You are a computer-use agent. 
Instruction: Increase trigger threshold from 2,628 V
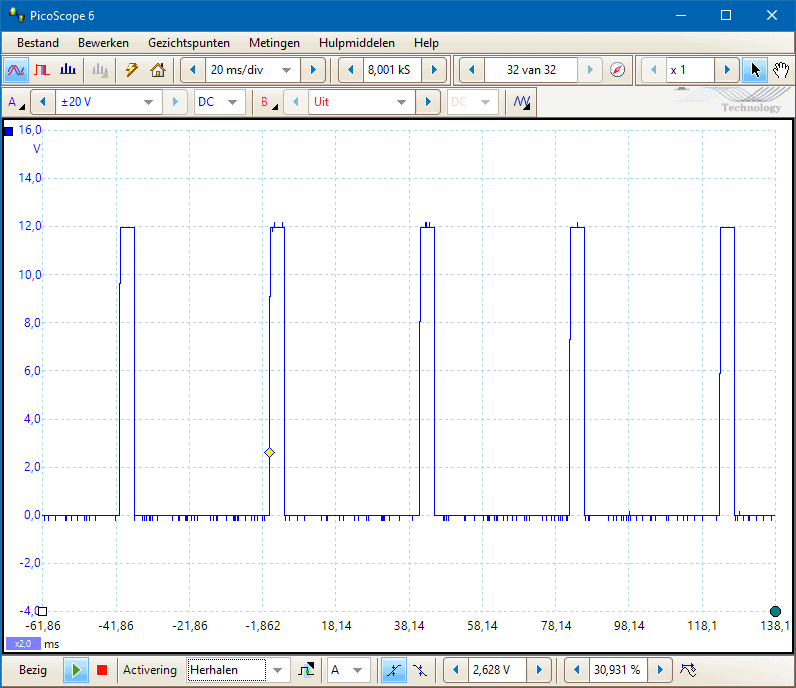[x=539, y=670]
